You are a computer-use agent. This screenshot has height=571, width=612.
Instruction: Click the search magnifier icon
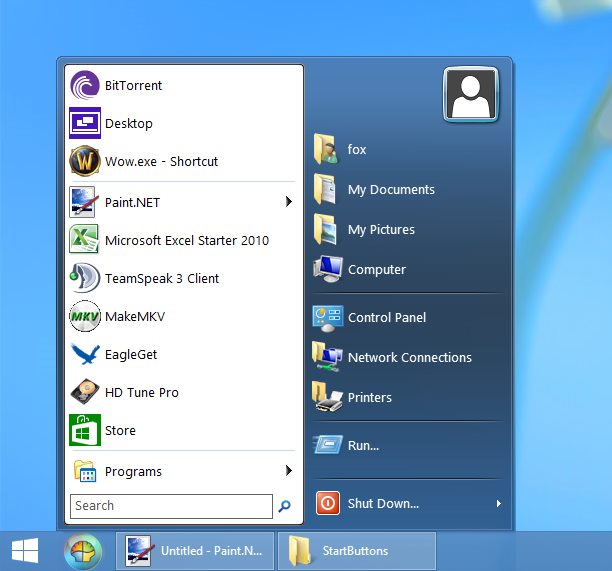coord(285,506)
